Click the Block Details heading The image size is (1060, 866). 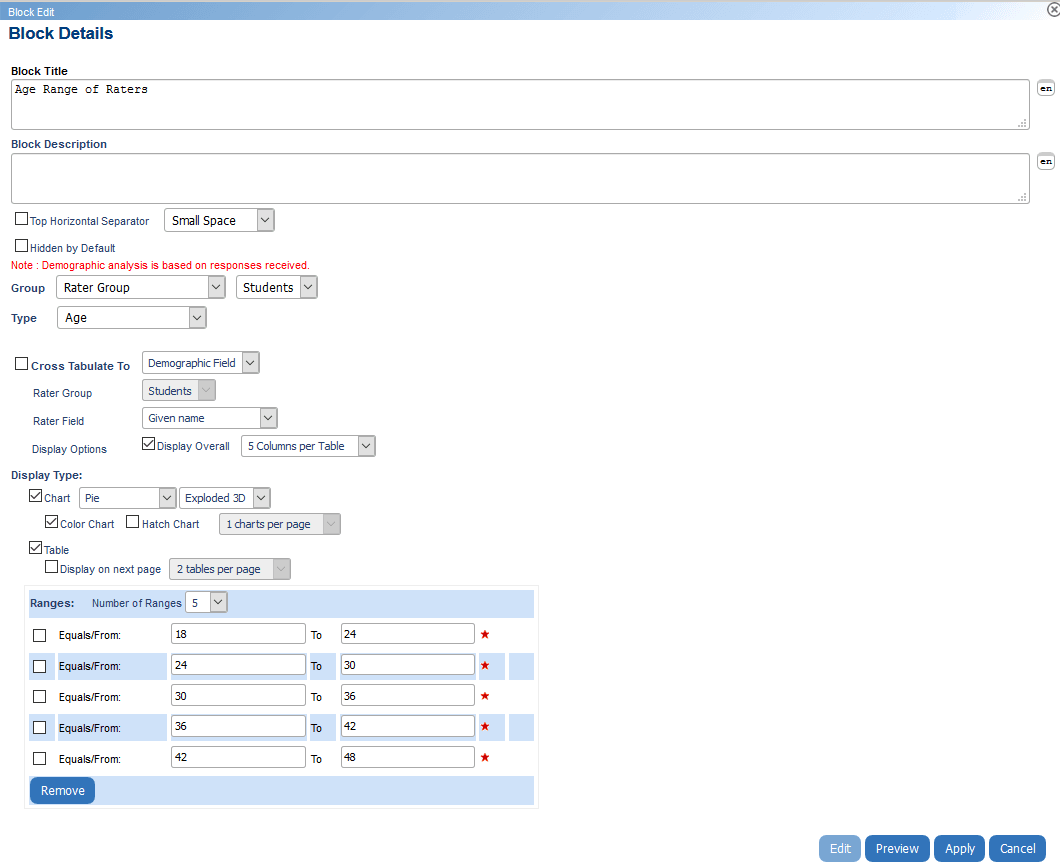tap(61, 33)
